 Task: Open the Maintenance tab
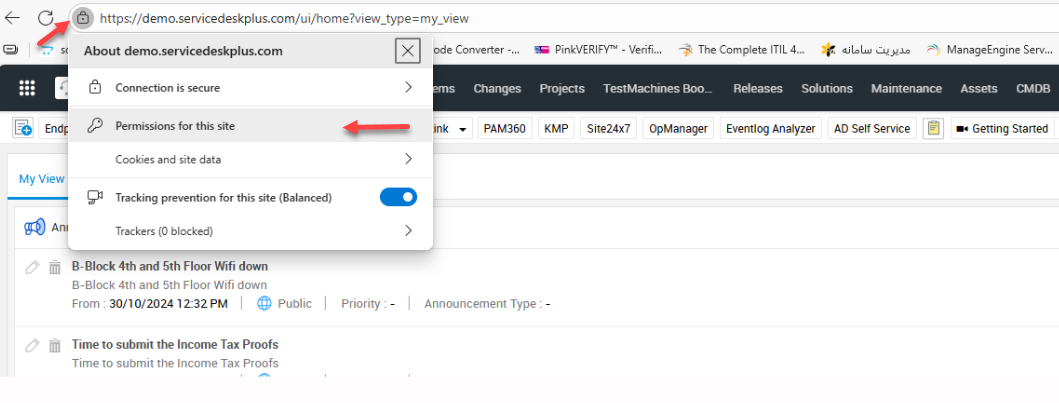pyautogui.click(x=906, y=88)
